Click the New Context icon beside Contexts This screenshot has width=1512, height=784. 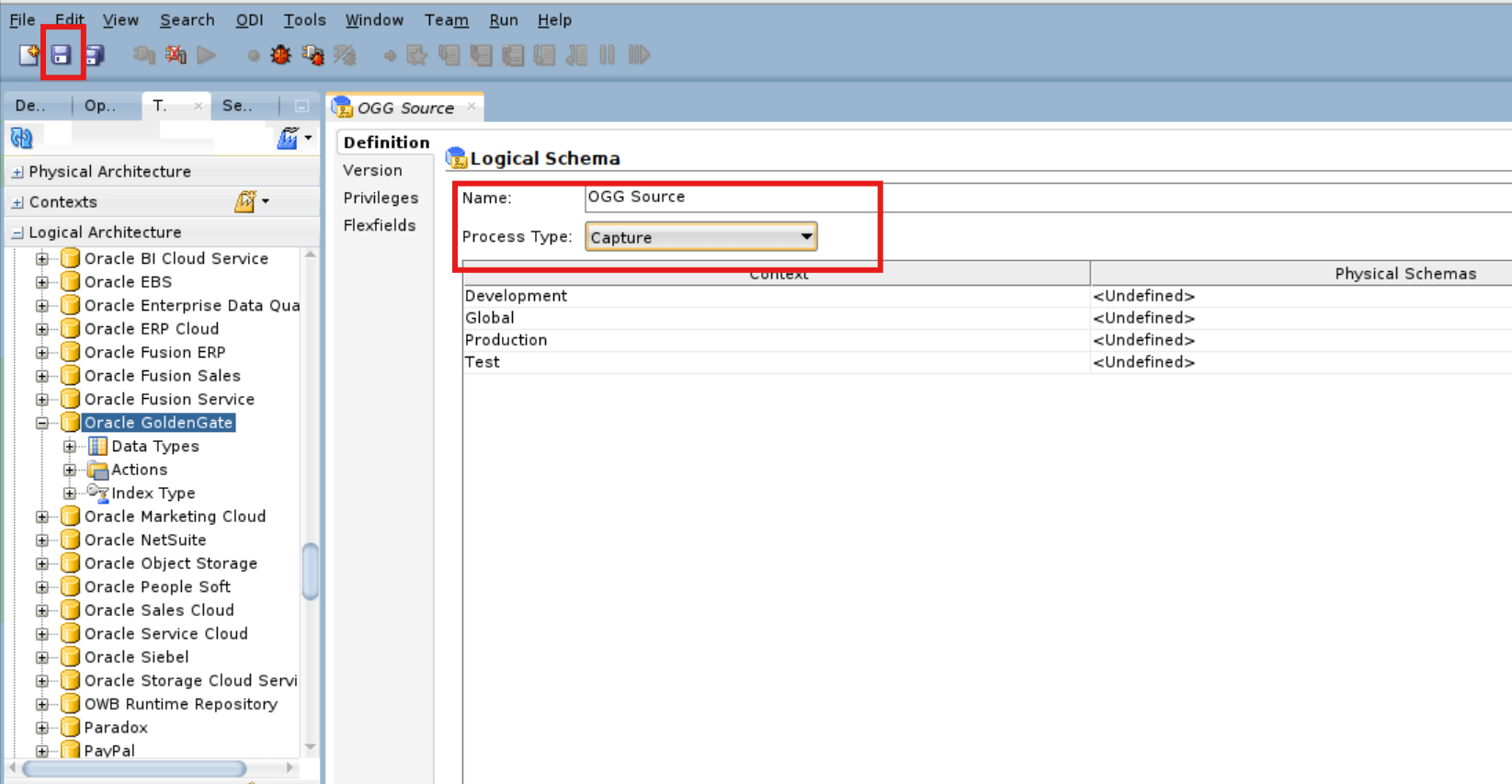(244, 201)
